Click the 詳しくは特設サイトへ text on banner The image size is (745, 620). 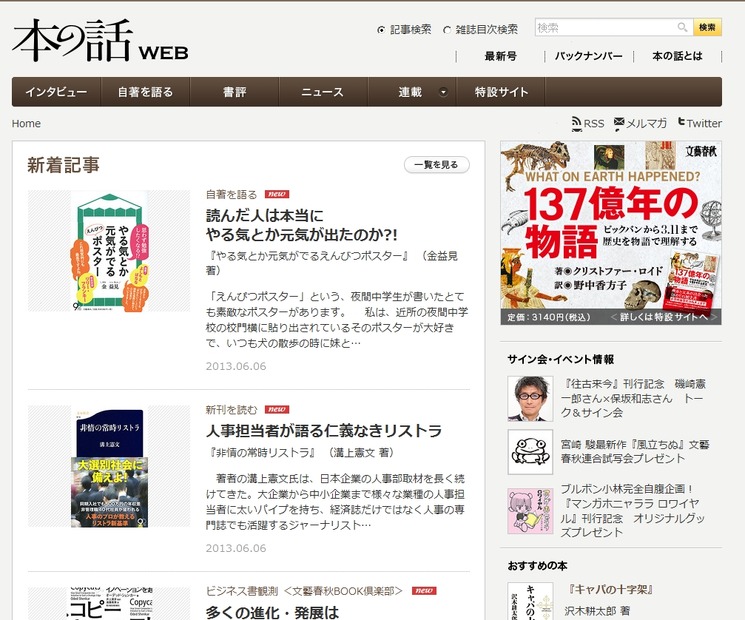tap(664, 317)
